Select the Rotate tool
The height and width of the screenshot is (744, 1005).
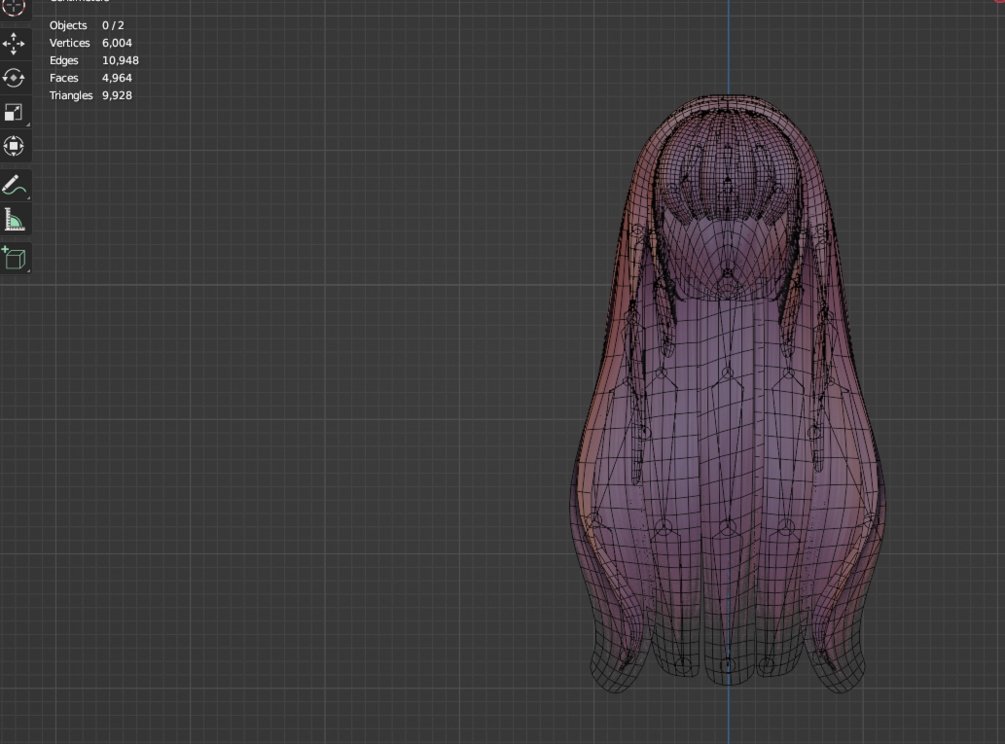coord(13,78)
